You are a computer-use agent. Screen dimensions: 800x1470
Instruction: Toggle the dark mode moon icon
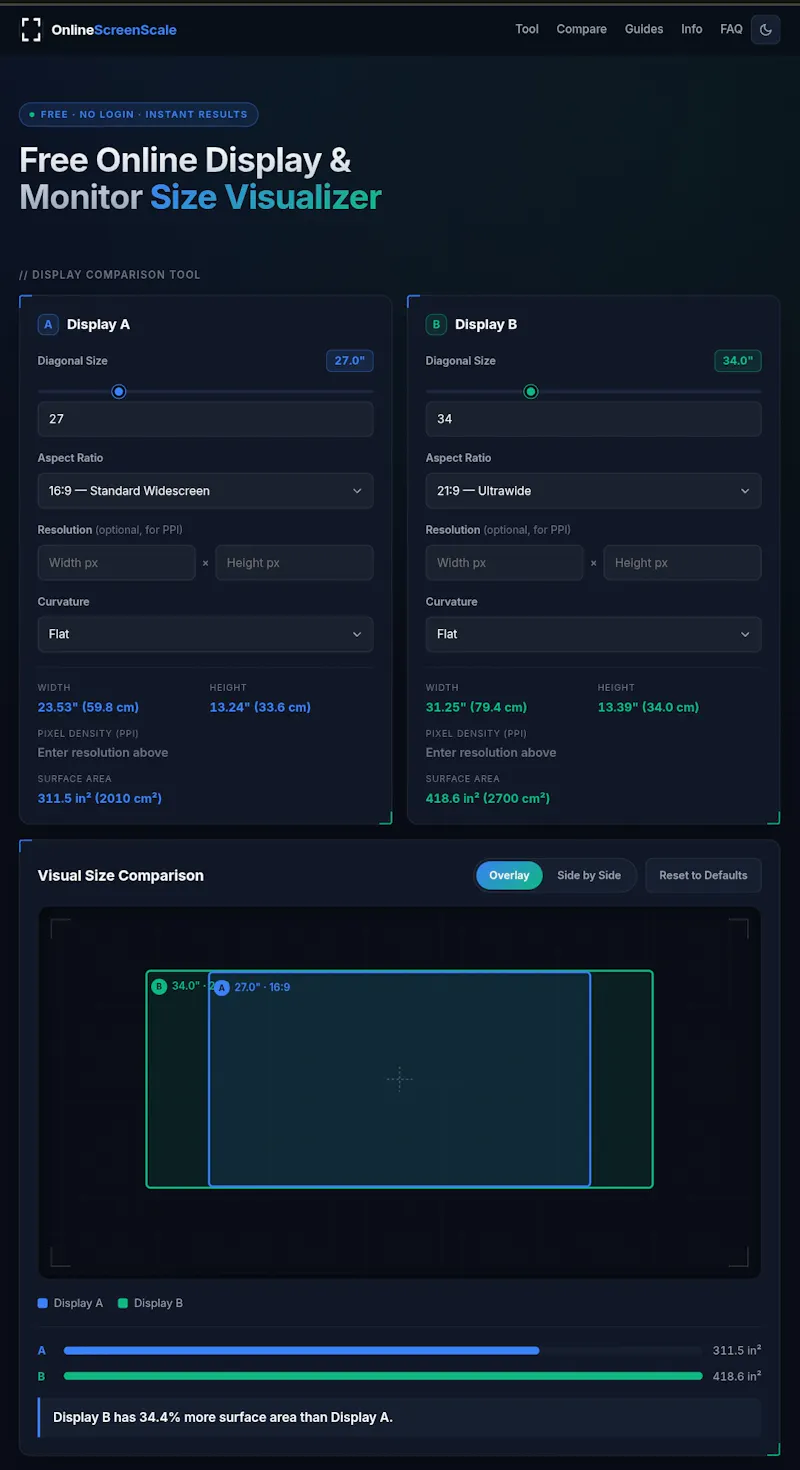(766, 30)
